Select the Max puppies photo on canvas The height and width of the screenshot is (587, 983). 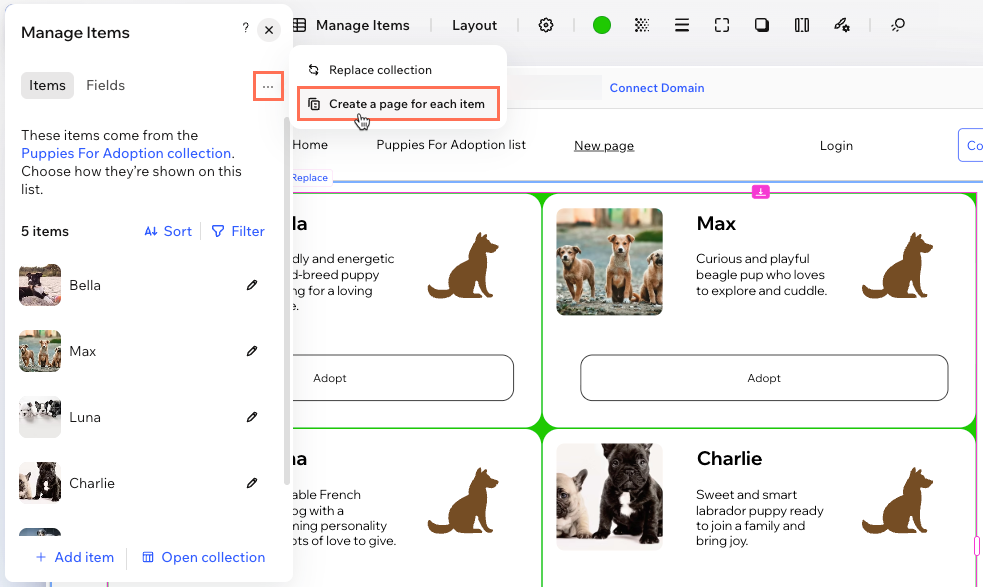(x=609, y=262)
